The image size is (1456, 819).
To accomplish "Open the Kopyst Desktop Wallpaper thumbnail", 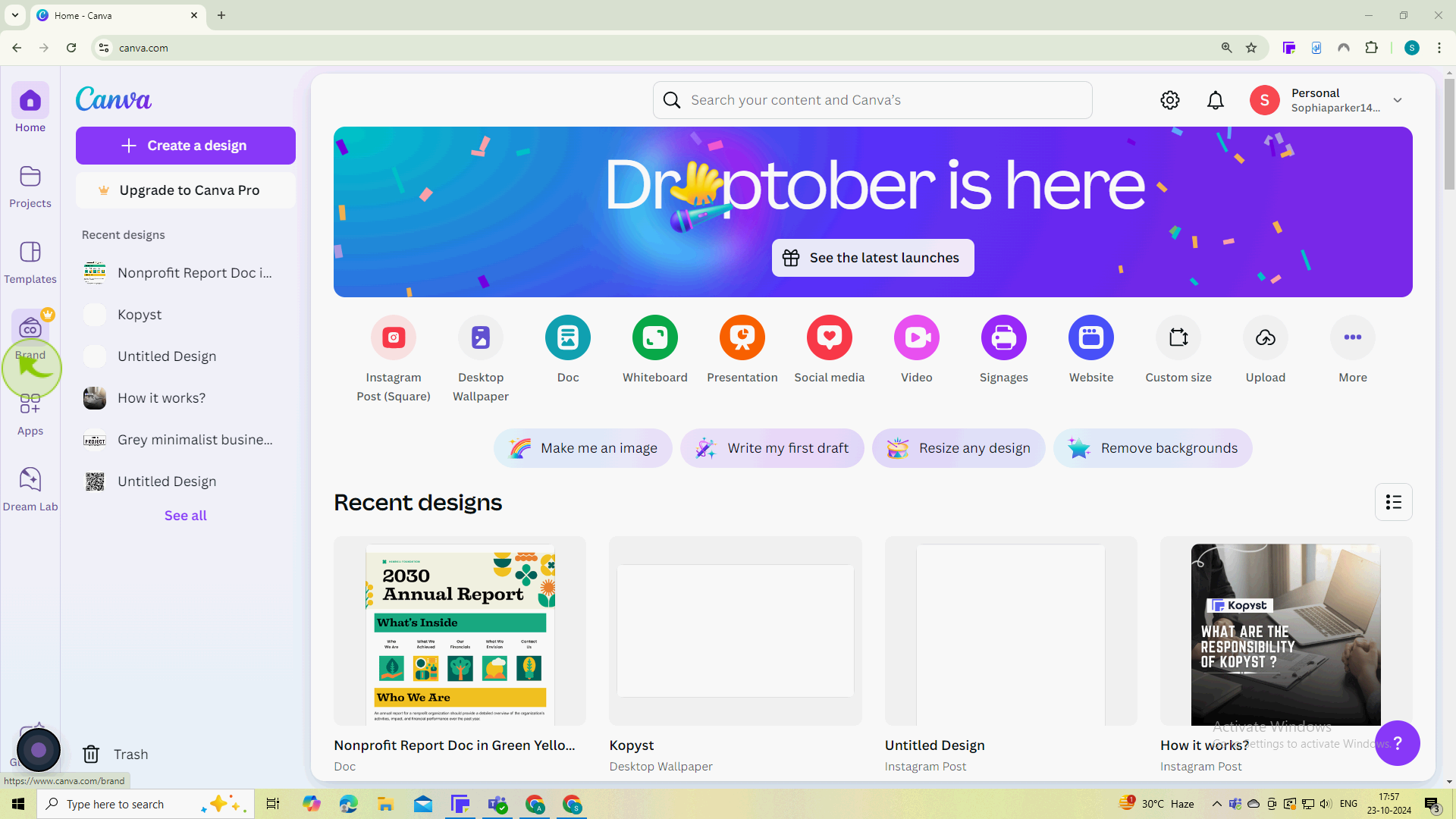I will point(735,631).
